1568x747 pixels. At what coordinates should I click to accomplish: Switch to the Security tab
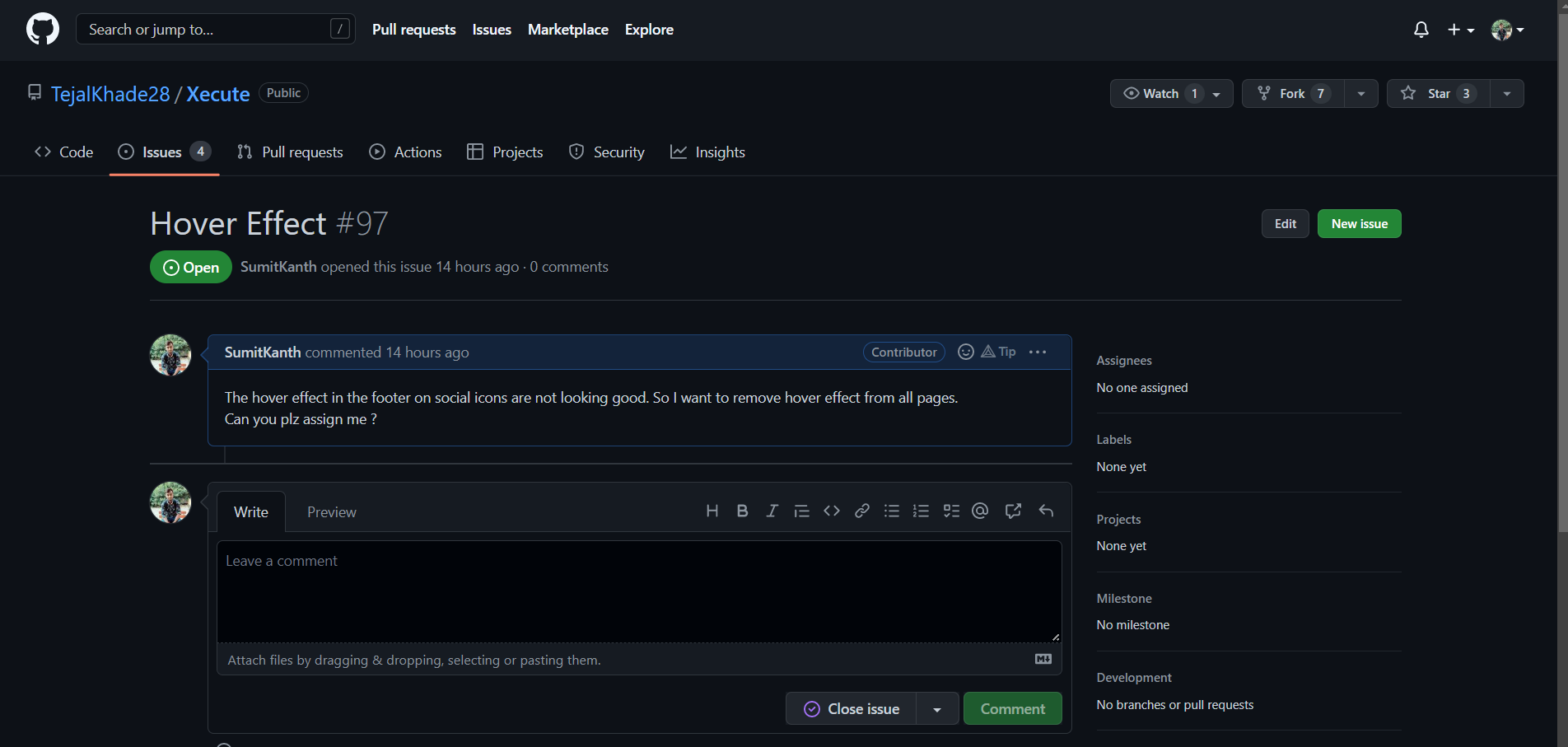607,152
